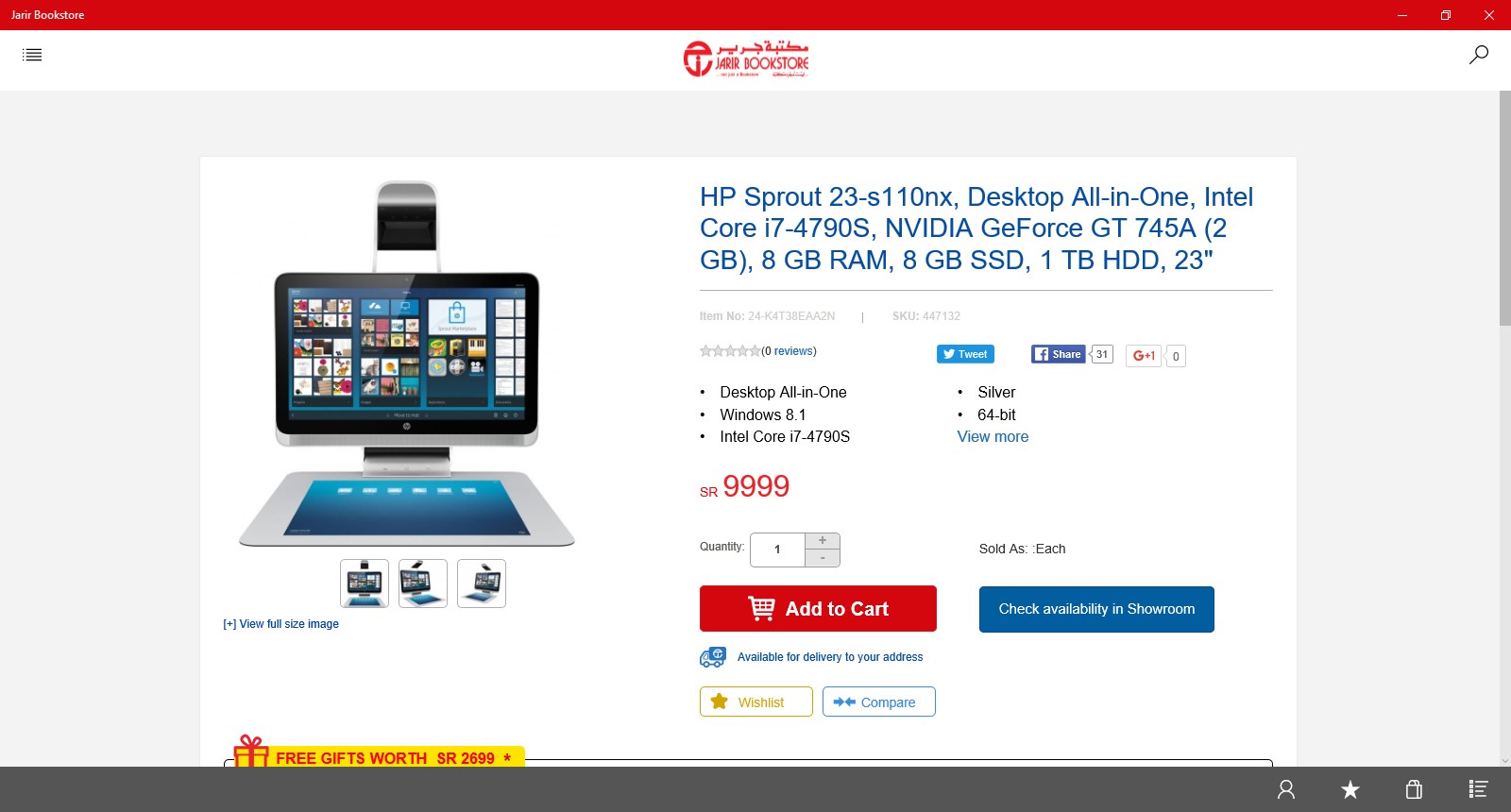This screenshot has width=1511, height=812.
Task: Open View full size image link
Action: point(280,624)
